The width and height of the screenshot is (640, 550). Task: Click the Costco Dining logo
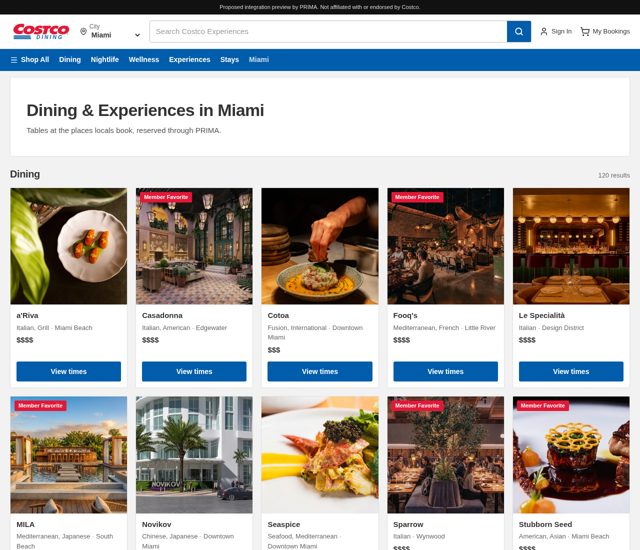pos(41,31)
